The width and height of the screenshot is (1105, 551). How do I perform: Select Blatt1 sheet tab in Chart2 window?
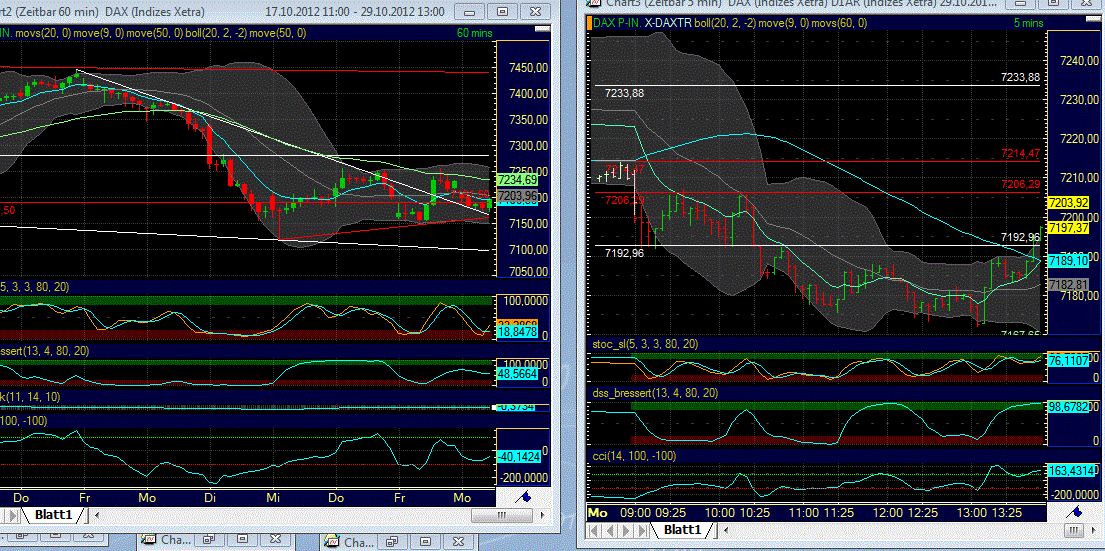pos(54,514)
